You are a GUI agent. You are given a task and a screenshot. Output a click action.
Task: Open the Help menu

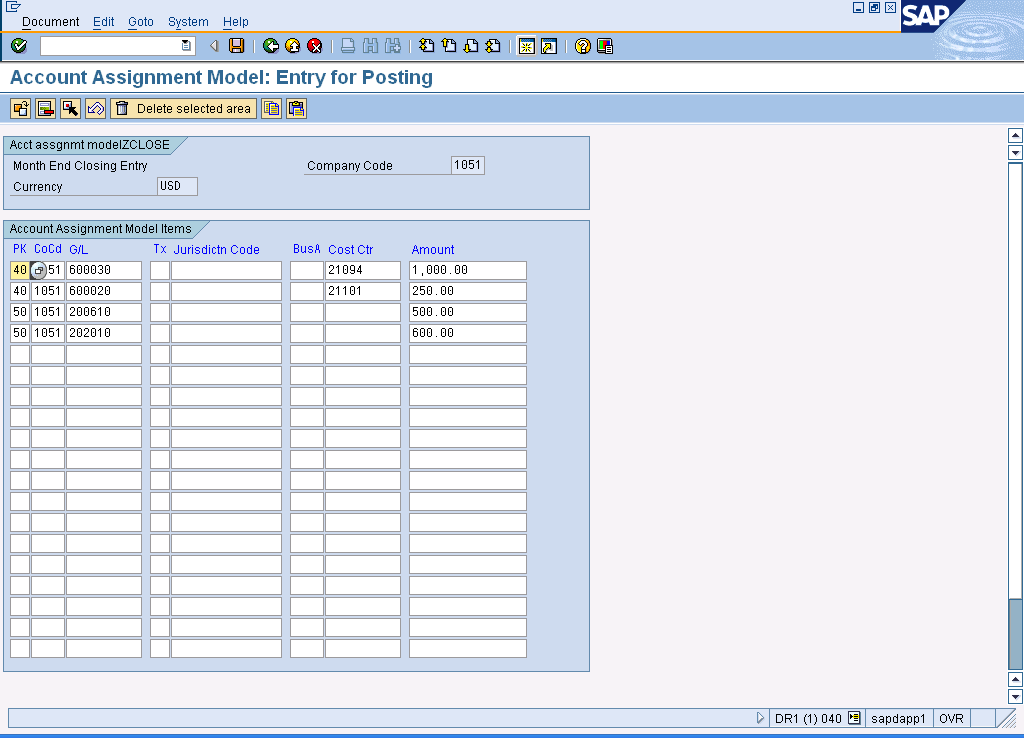click(x=236, y=22)
